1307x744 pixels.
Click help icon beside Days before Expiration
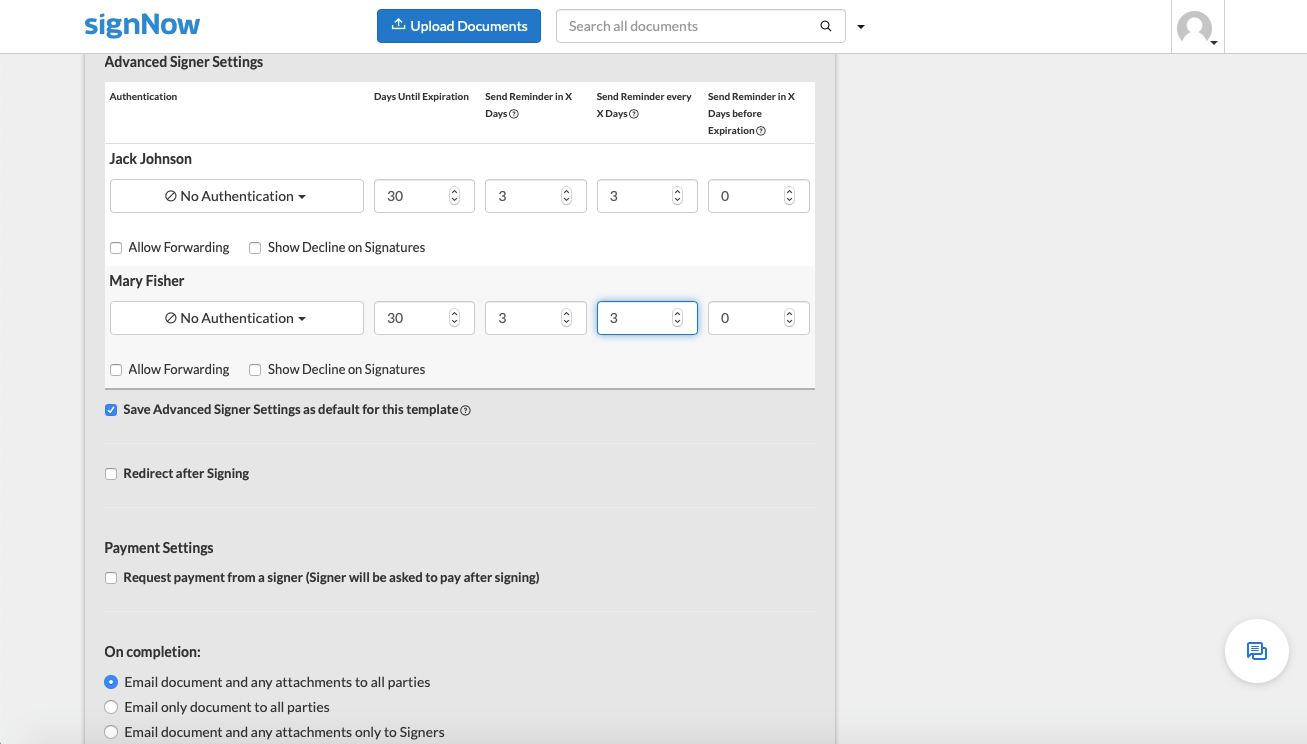pos(761,131)
